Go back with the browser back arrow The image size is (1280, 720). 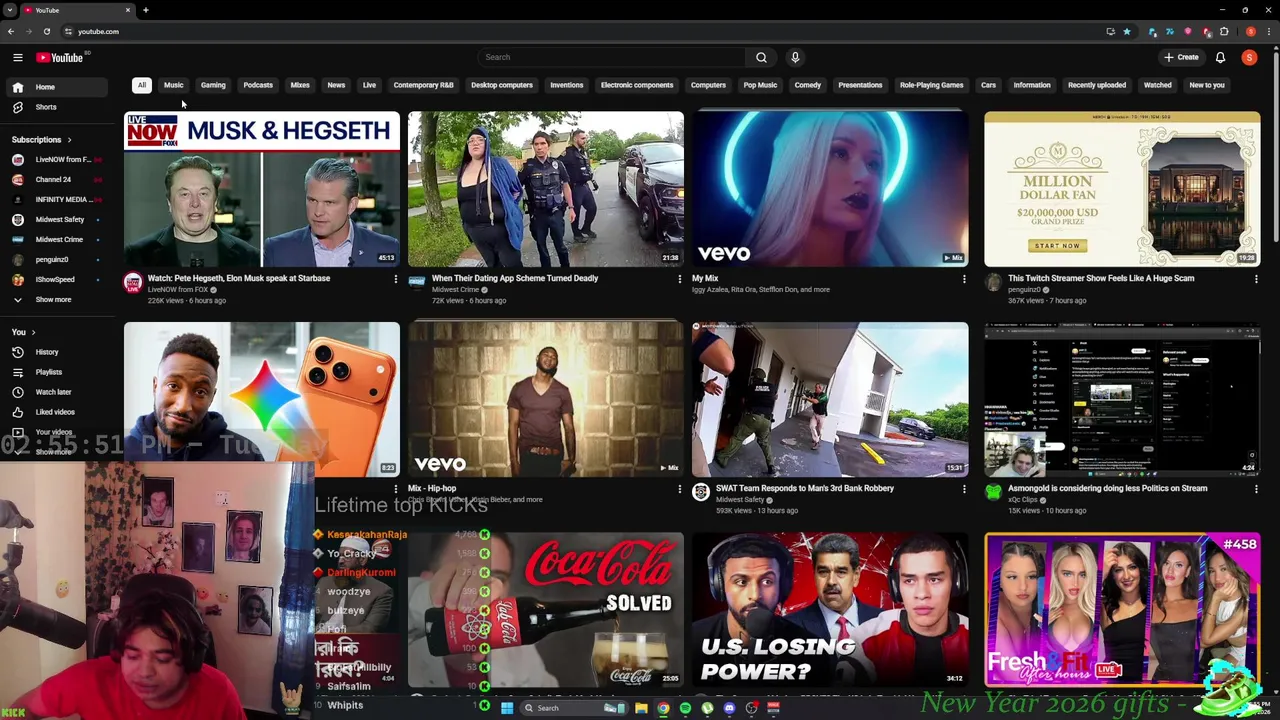[11, 31]
